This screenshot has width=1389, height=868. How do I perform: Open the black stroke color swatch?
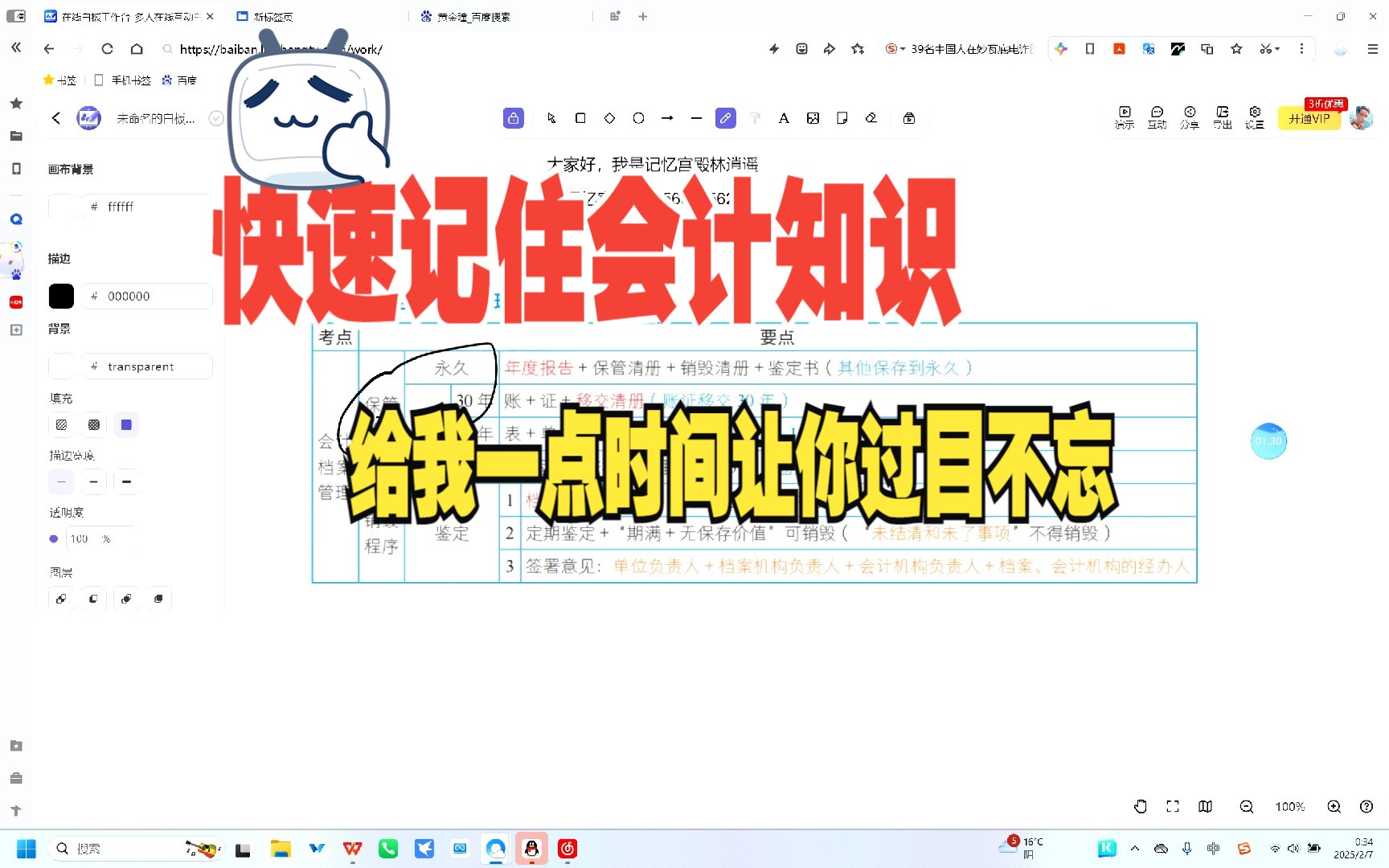61,296
